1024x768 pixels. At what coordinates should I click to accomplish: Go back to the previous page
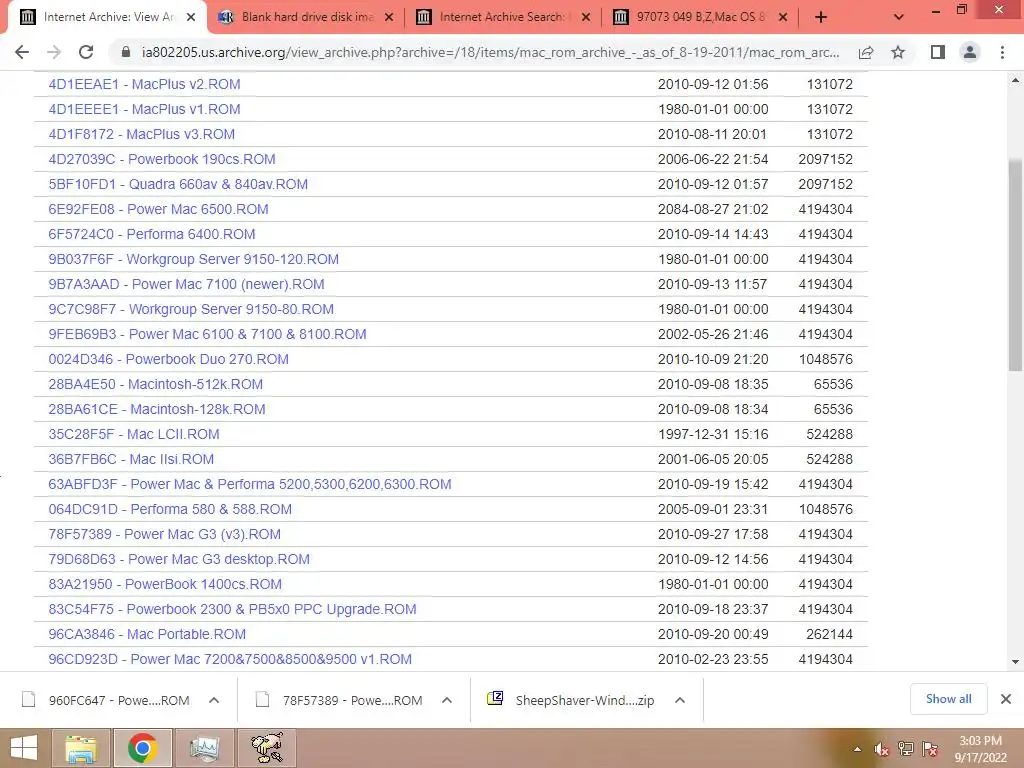tap(22, 52)
